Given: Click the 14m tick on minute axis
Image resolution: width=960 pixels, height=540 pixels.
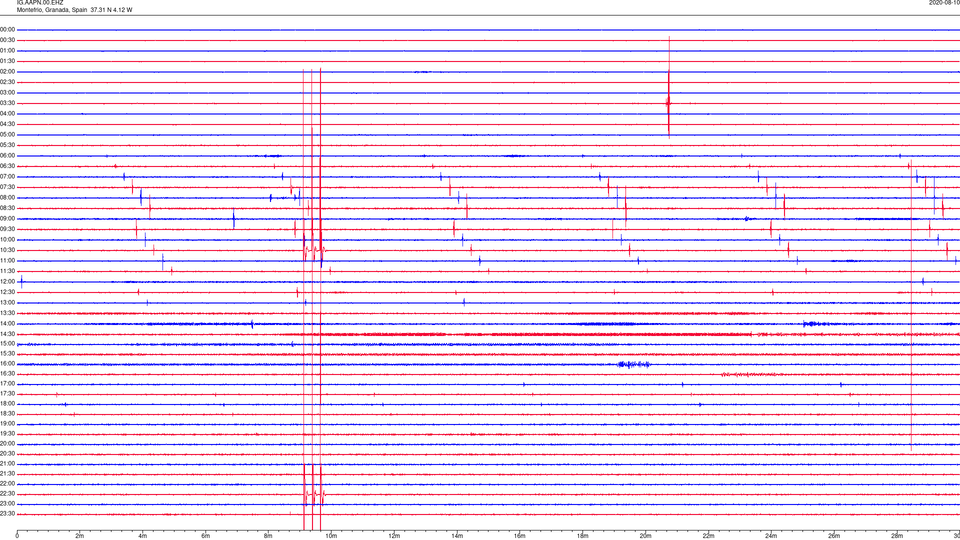Looking at the screenshot, I should [457, 536].
